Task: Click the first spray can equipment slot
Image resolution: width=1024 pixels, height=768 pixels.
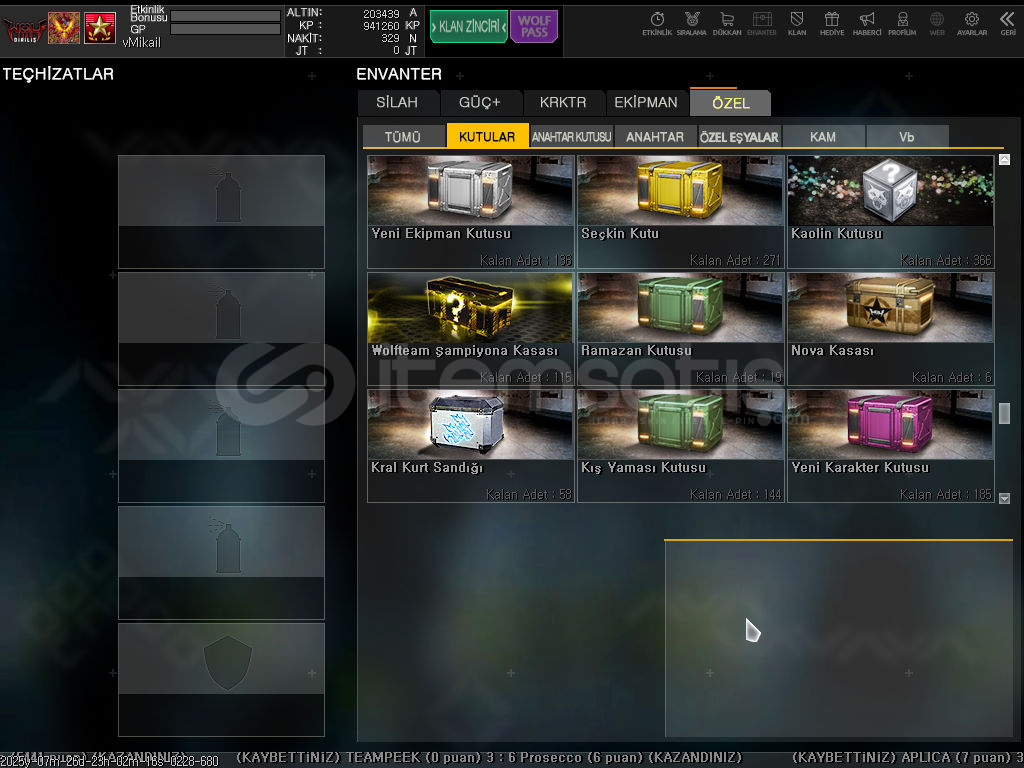Action: pos(221,212)
